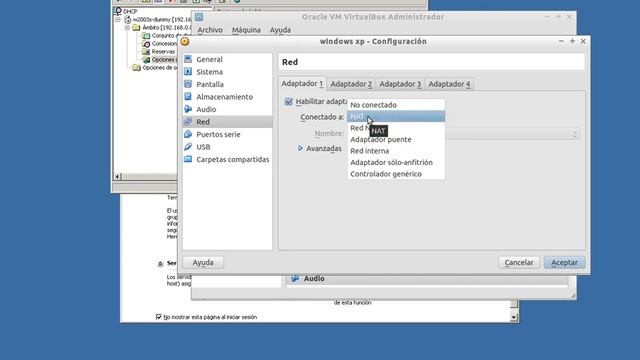
Task: Open the General settings category
Action: (227, 59)
